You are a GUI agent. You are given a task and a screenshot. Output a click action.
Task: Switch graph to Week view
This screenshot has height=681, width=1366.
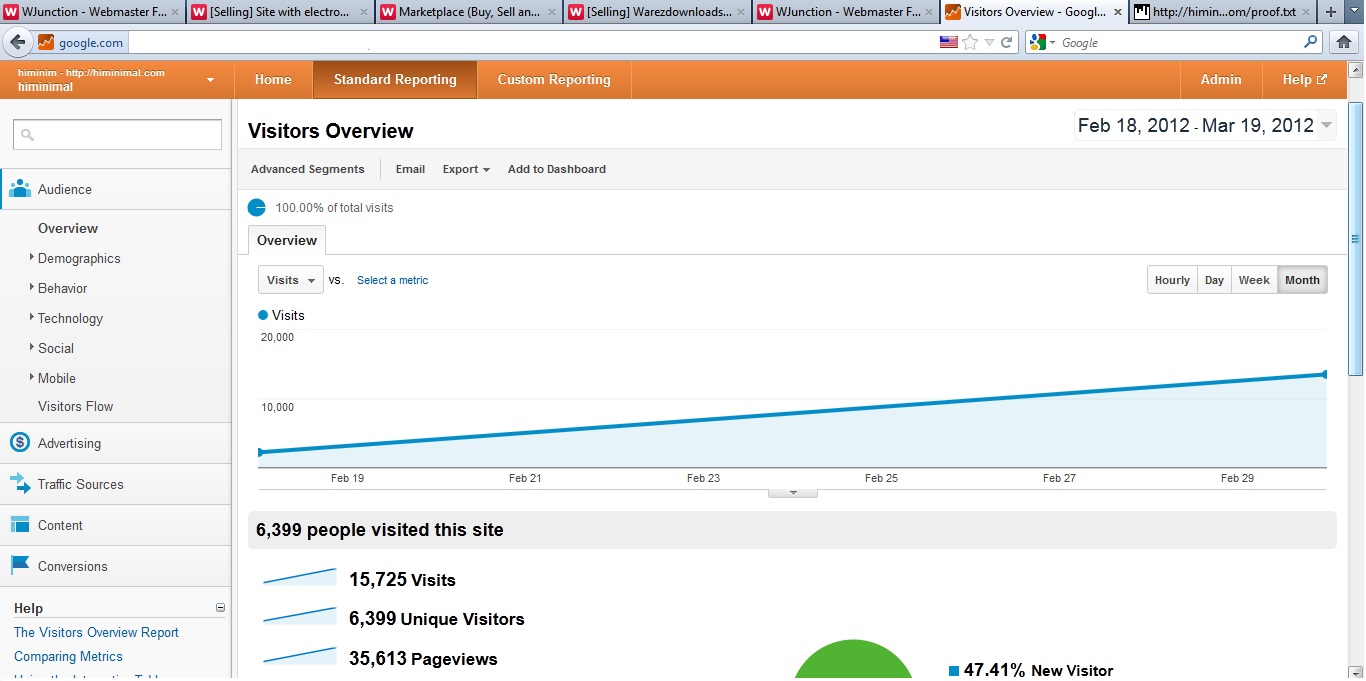point(1254,280)
